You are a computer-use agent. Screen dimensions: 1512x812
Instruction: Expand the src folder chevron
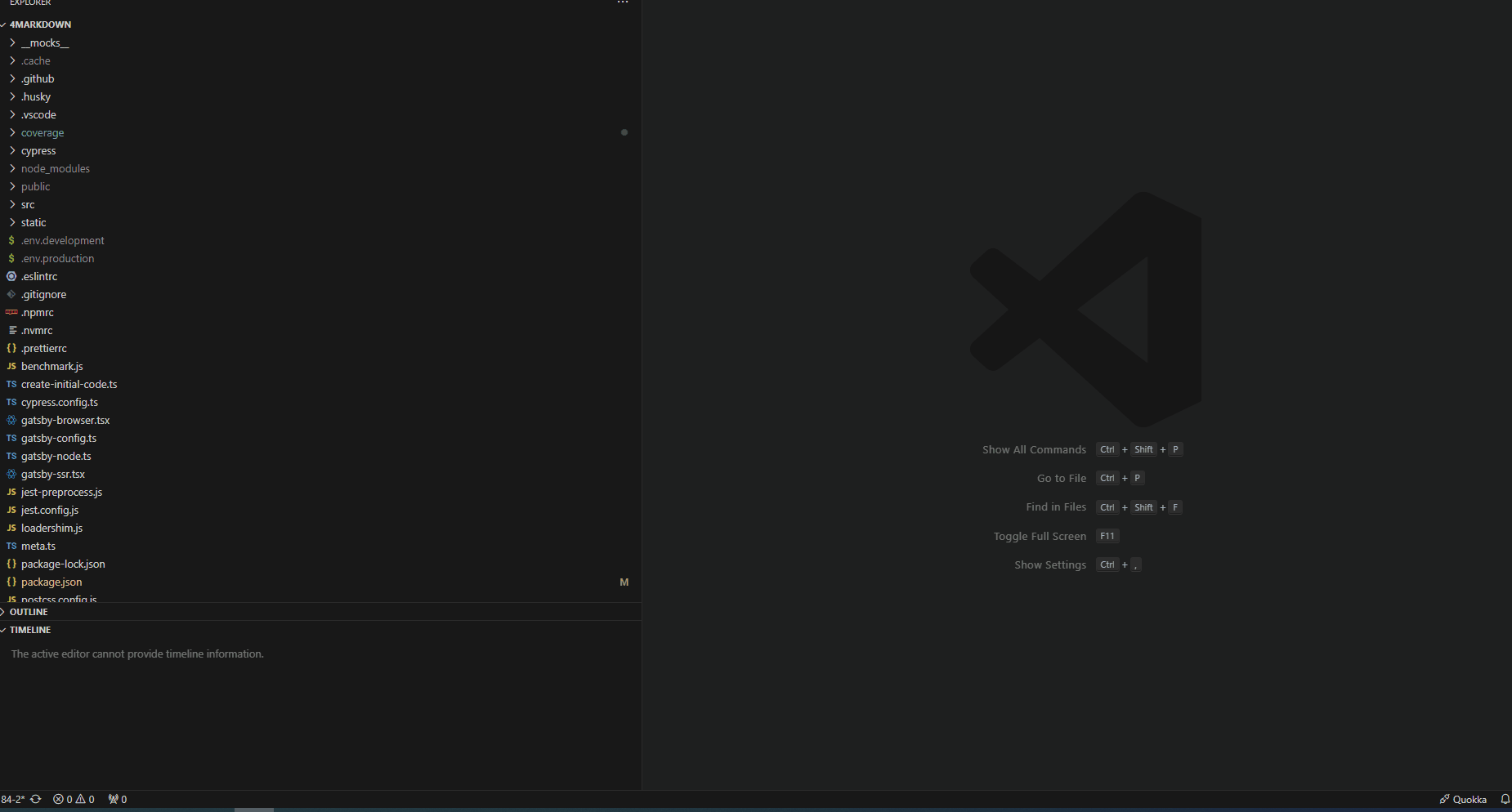[12, 204]
